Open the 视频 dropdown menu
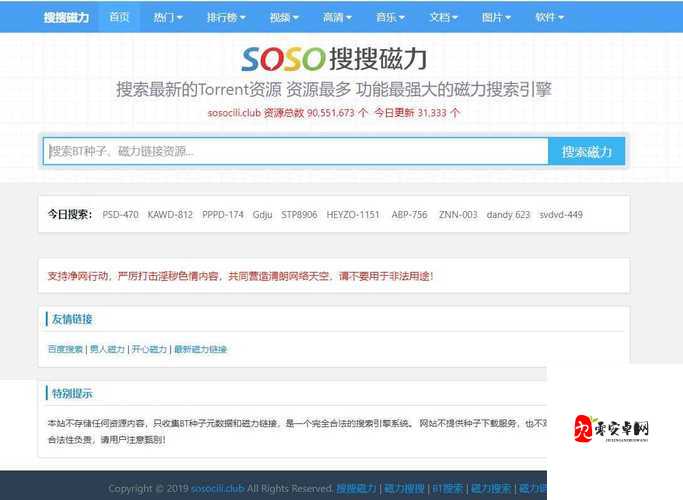Viewport: 683px width, 500px height. (284, 17)
